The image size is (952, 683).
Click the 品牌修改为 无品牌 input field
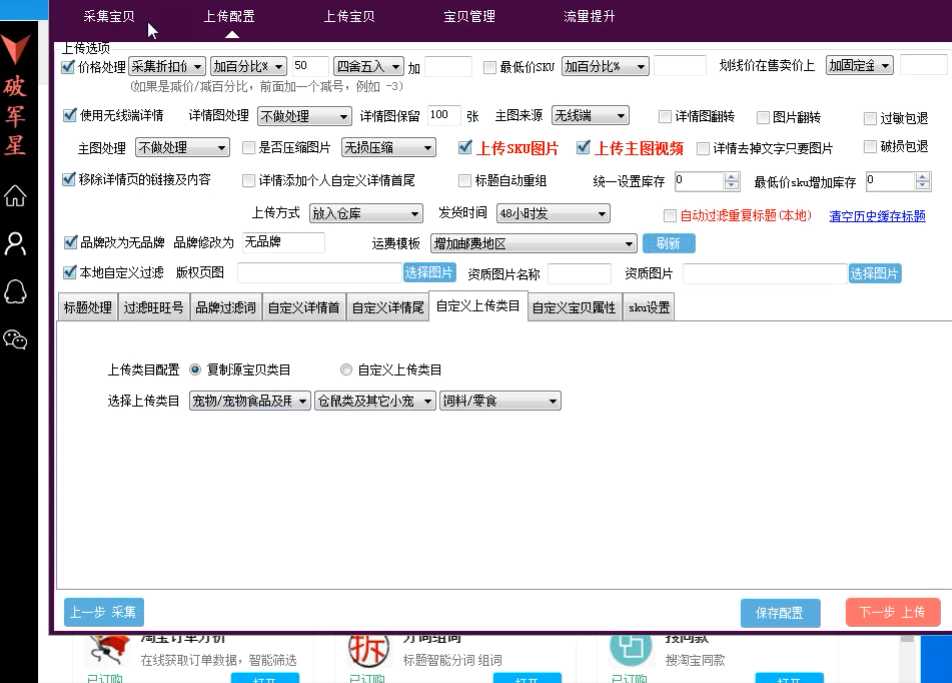[x=283, y=242]
